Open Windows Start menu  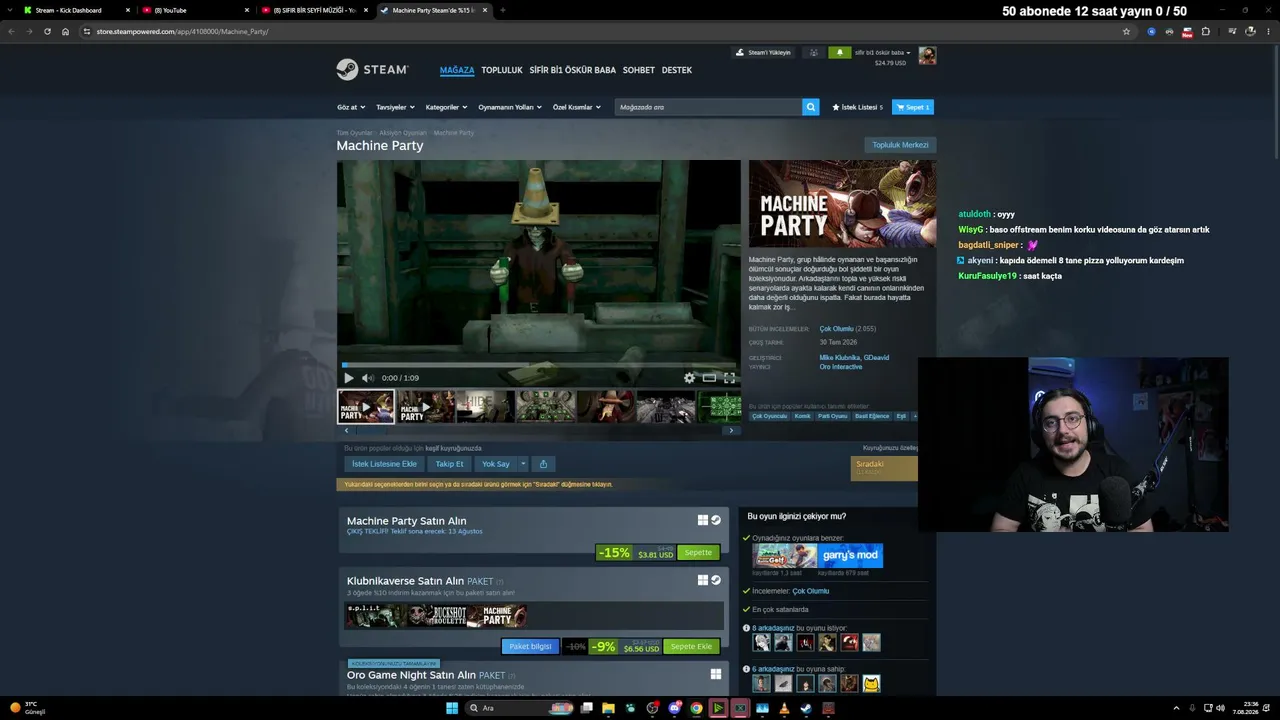click(452, 708)
